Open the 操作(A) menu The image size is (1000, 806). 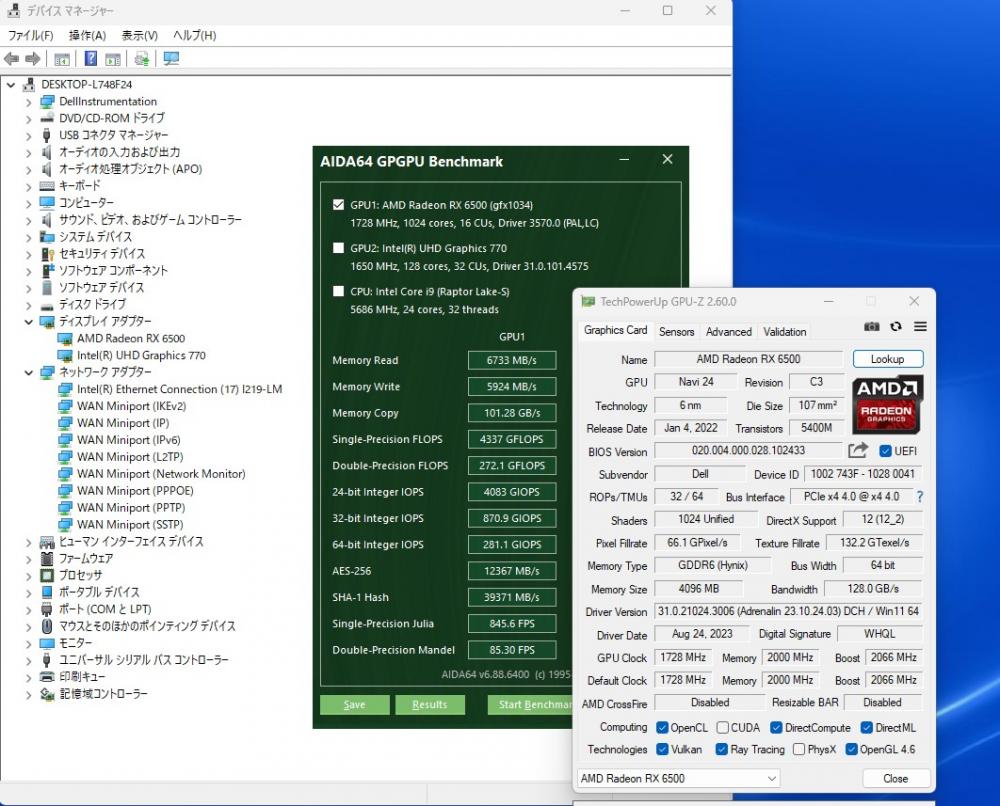(87, 36)
